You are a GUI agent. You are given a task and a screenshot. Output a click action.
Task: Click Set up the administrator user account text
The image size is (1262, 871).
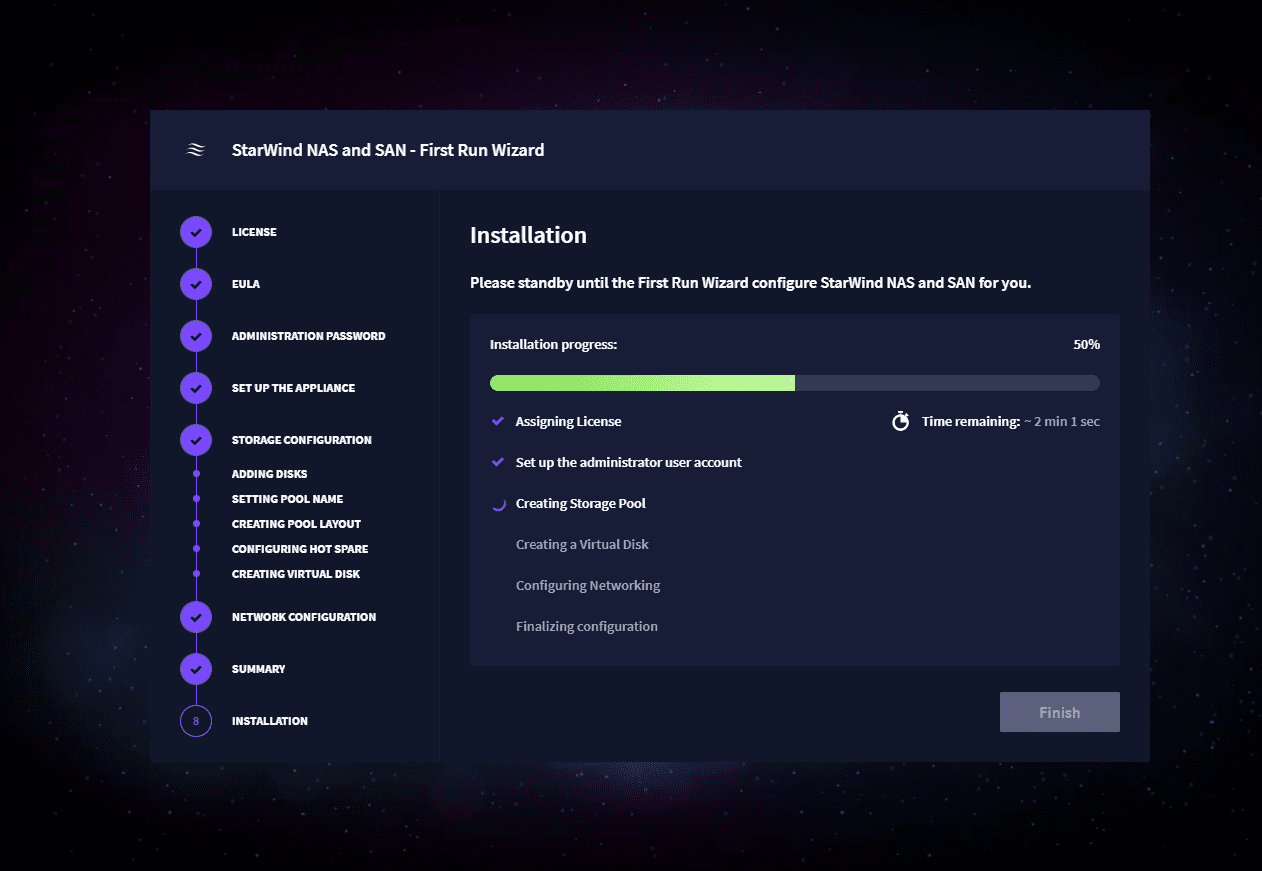pyautogui.click(x=629, y=463)
